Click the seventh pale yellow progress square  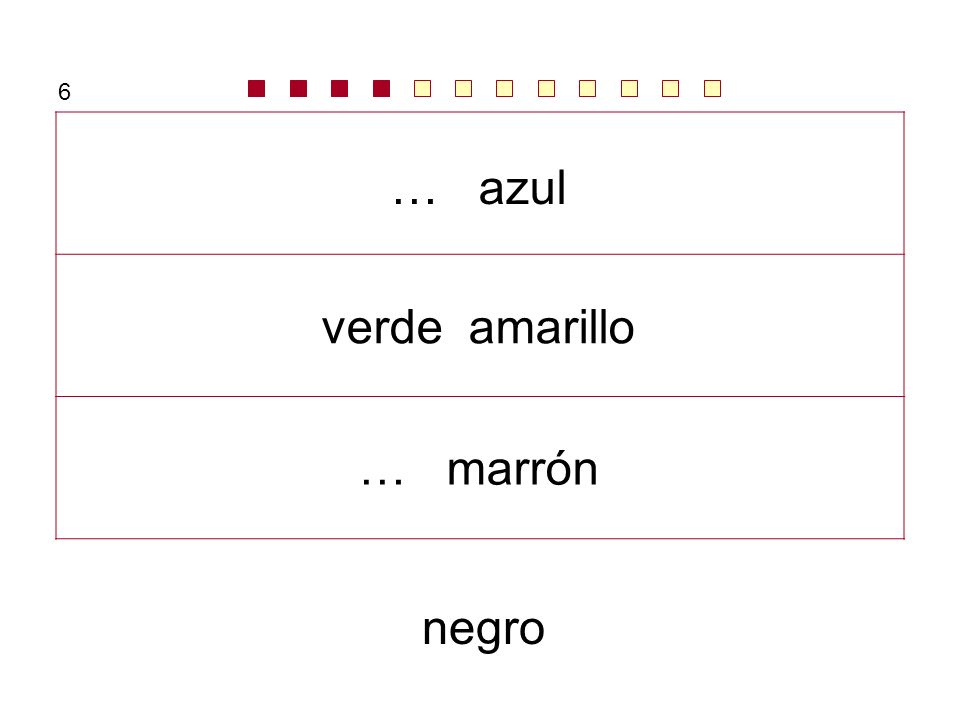tap(670, 89)
